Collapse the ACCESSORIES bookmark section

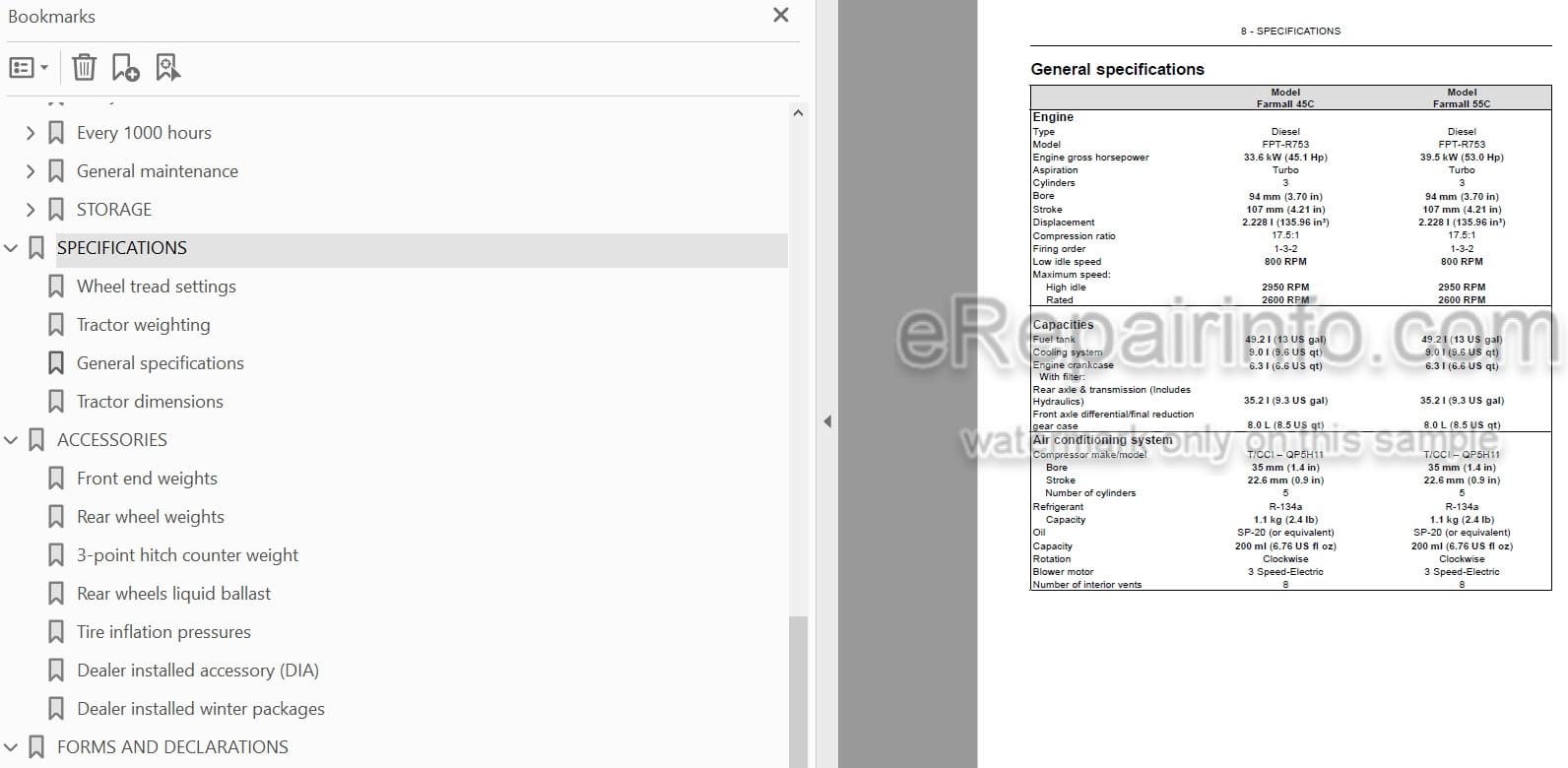point(11,440)
